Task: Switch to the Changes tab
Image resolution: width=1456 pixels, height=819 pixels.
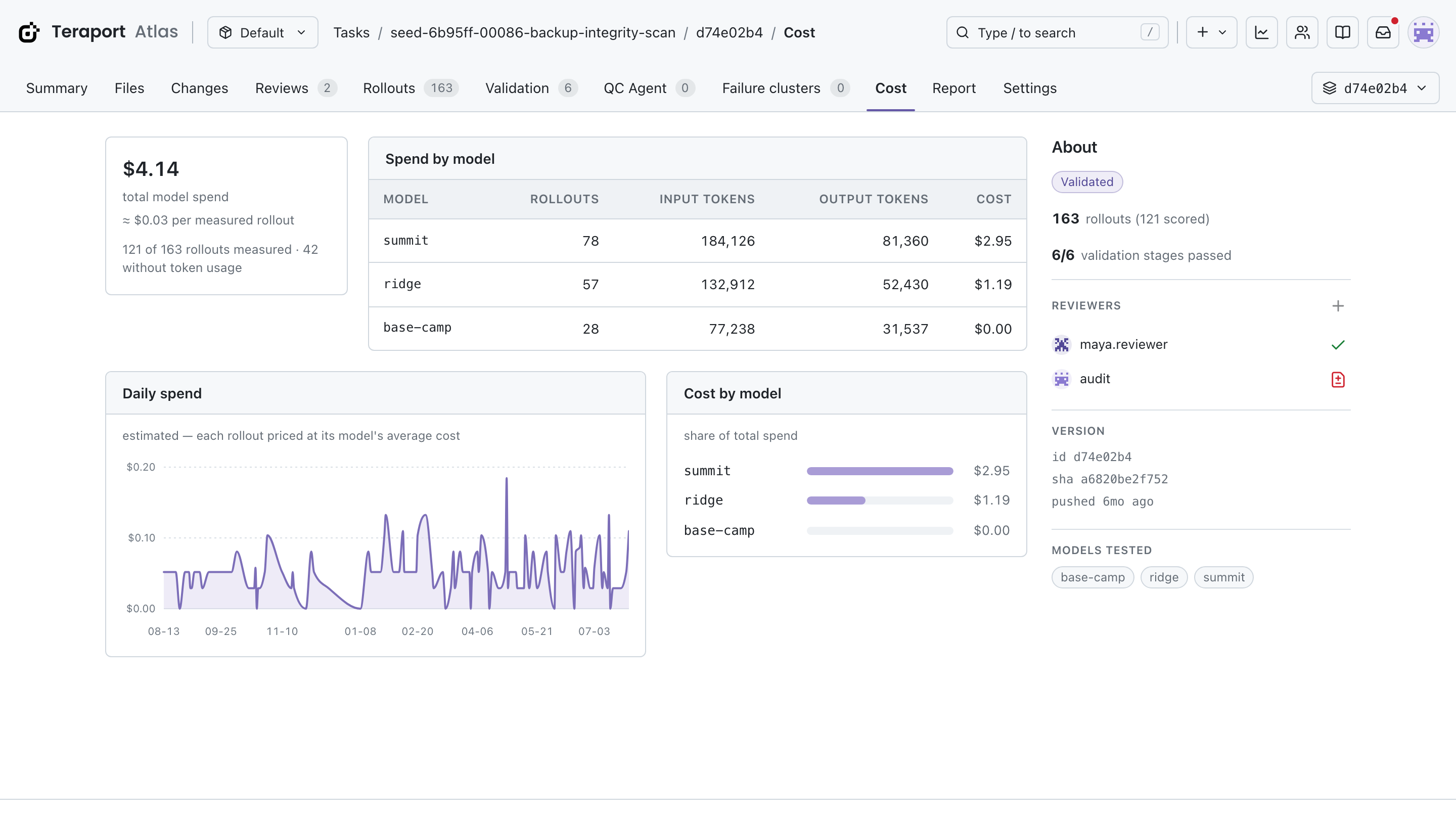Action: 200,87
